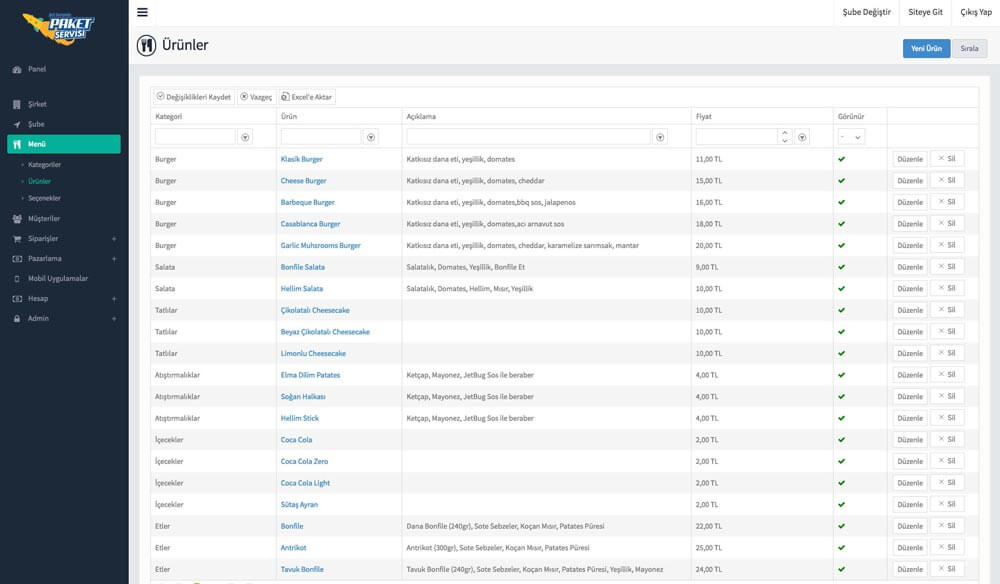Screen dimensions: 1000x584
Task: Click the Açıklama column filter icon
Action: pyautogui.click(x=660, y=137)
